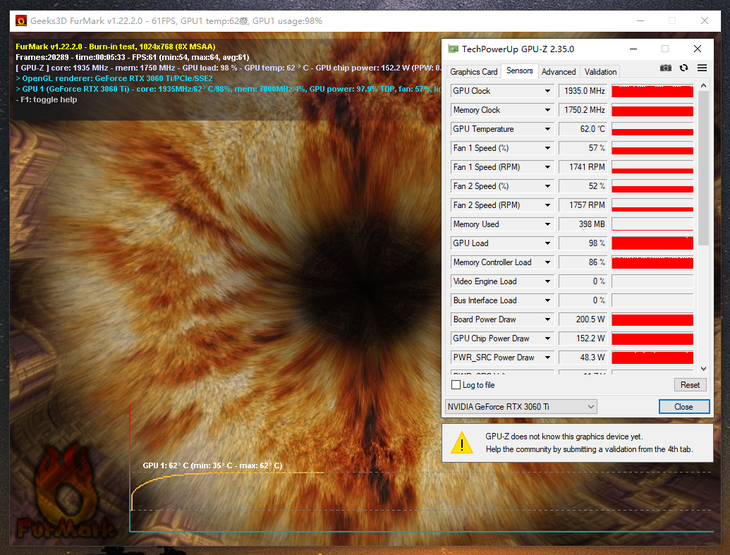Click the yellow warning icon in notification
Image resolution: width=730 pixels, height=555 pixels.
[460, 442]
